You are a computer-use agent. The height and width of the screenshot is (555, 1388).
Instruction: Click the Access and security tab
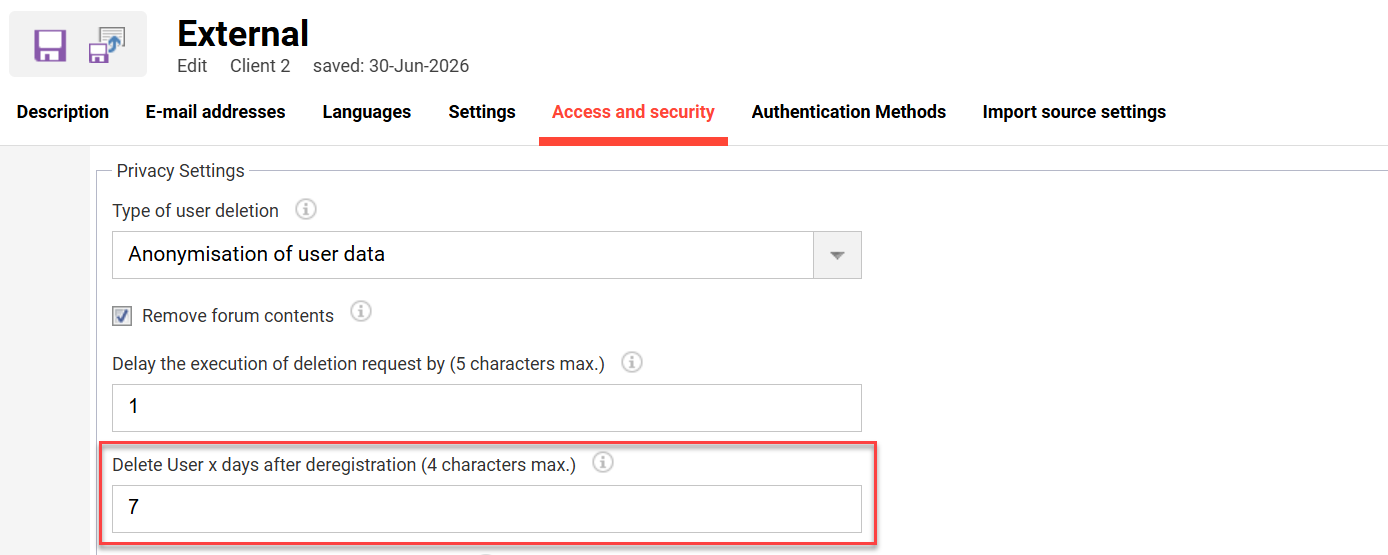tap(633, 112)
